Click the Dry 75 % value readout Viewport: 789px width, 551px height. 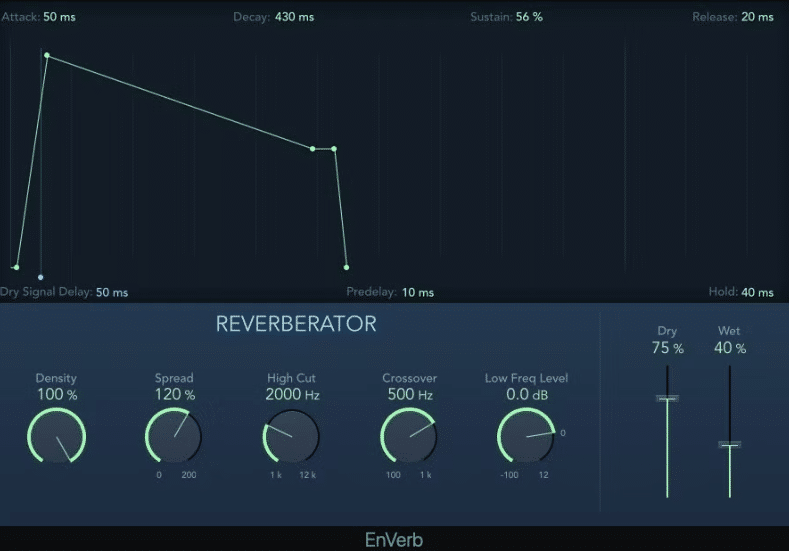667,349
